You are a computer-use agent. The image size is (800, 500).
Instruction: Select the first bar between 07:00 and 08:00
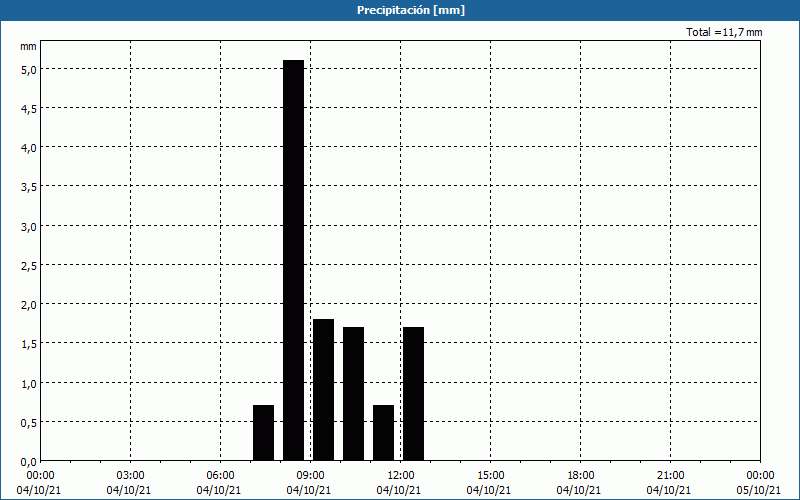(263, 433)
